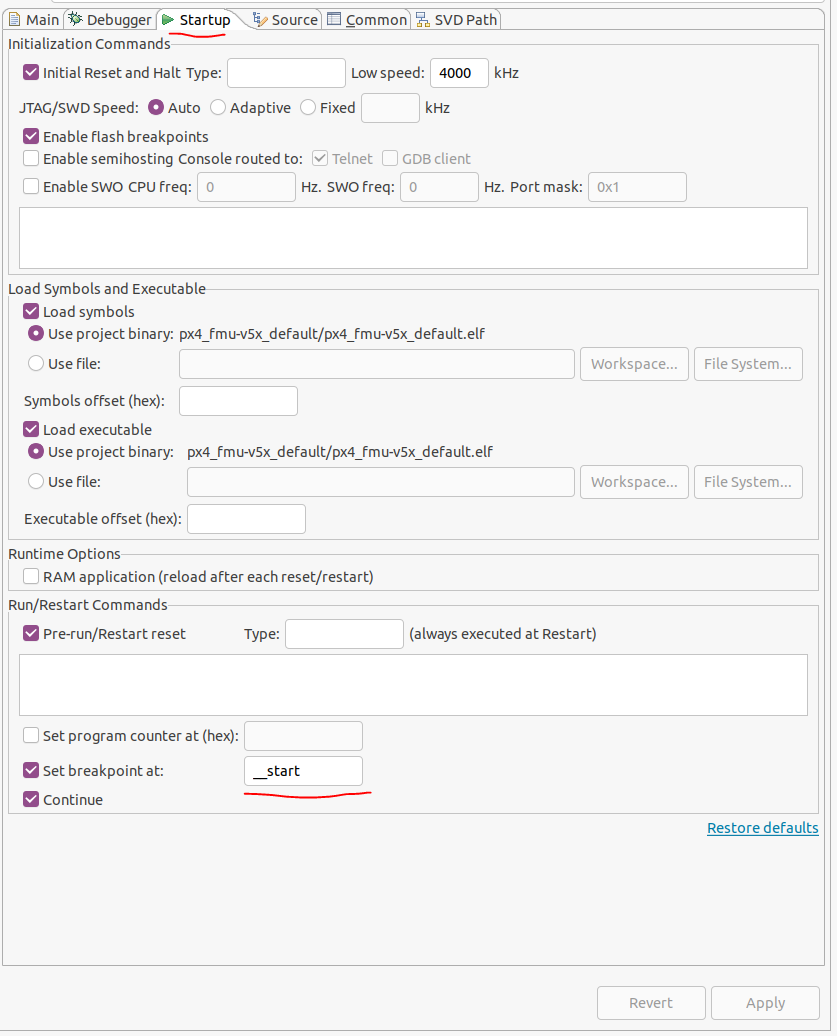Enable the SWO checkbox
Viewport: 837px width, 1036px height.
click(31, 187)
